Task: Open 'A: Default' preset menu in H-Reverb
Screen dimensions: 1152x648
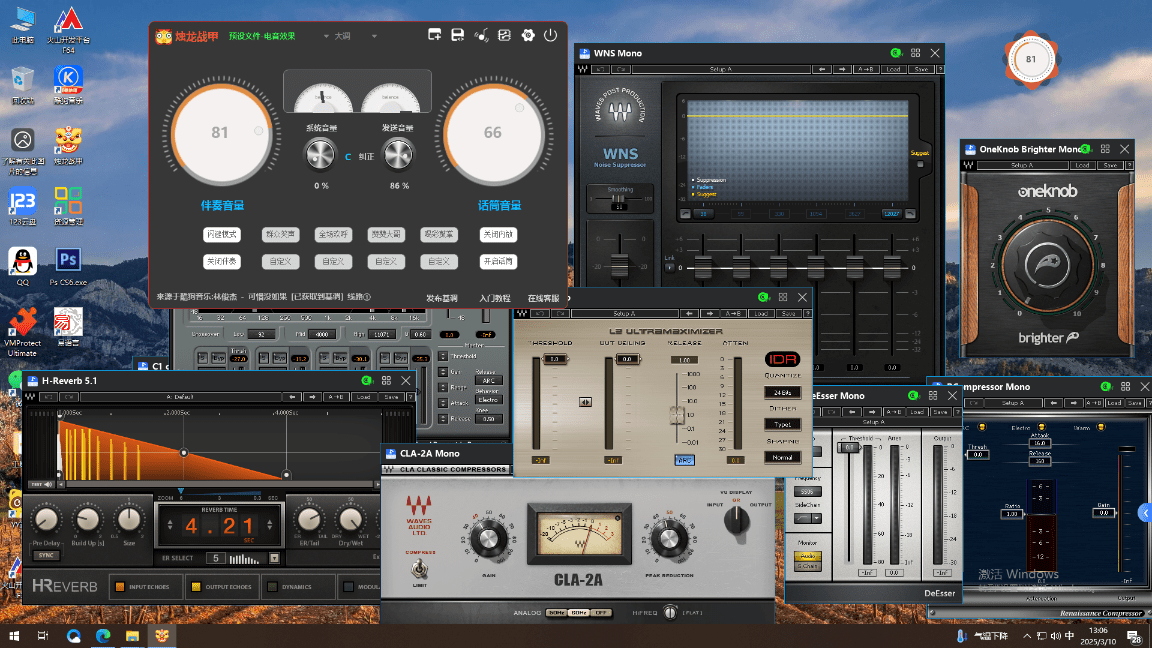Action: pos(180,397)
